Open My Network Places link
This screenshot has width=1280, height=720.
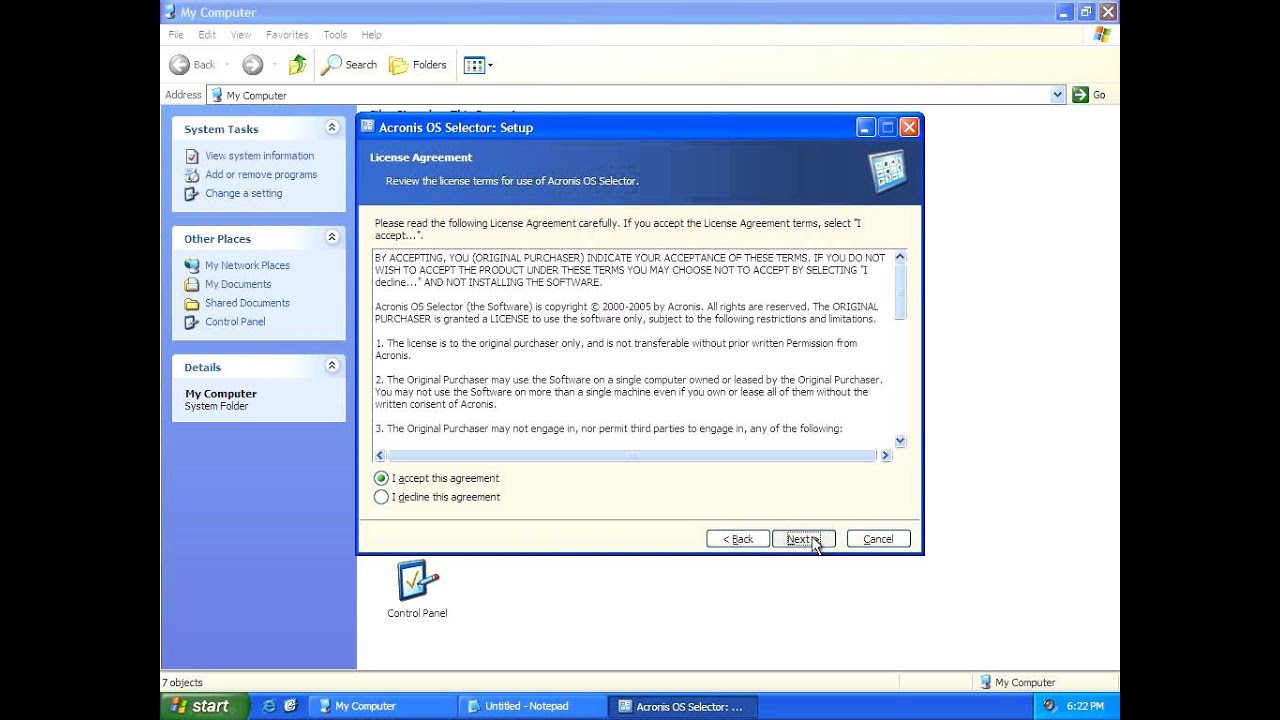(247, 266)
